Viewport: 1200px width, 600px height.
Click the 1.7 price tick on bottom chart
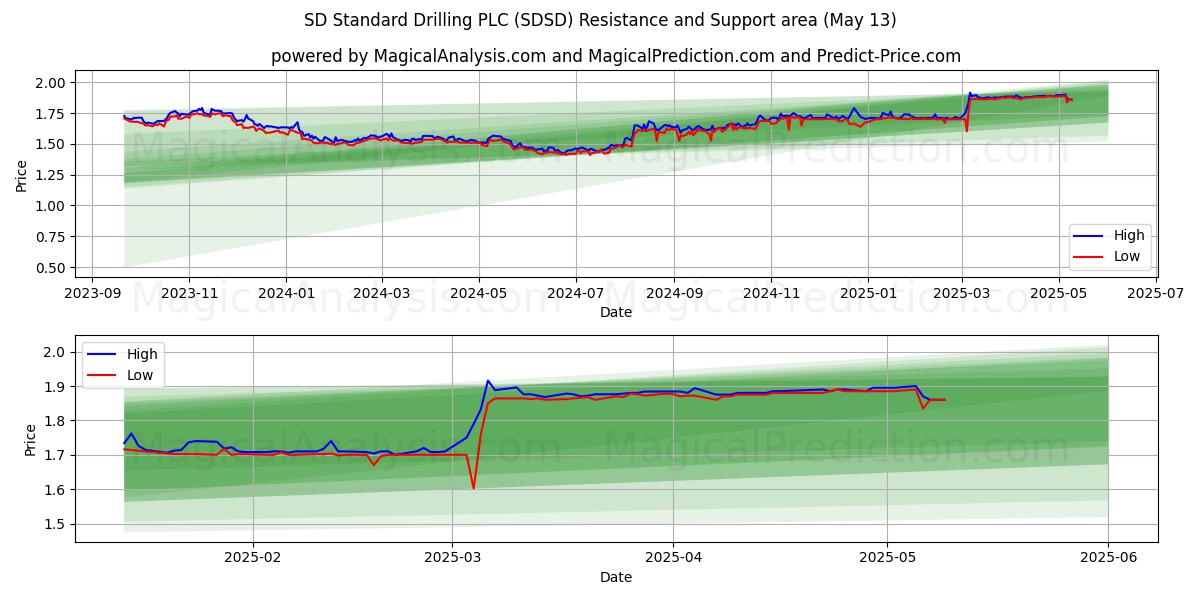coord(56,455)
